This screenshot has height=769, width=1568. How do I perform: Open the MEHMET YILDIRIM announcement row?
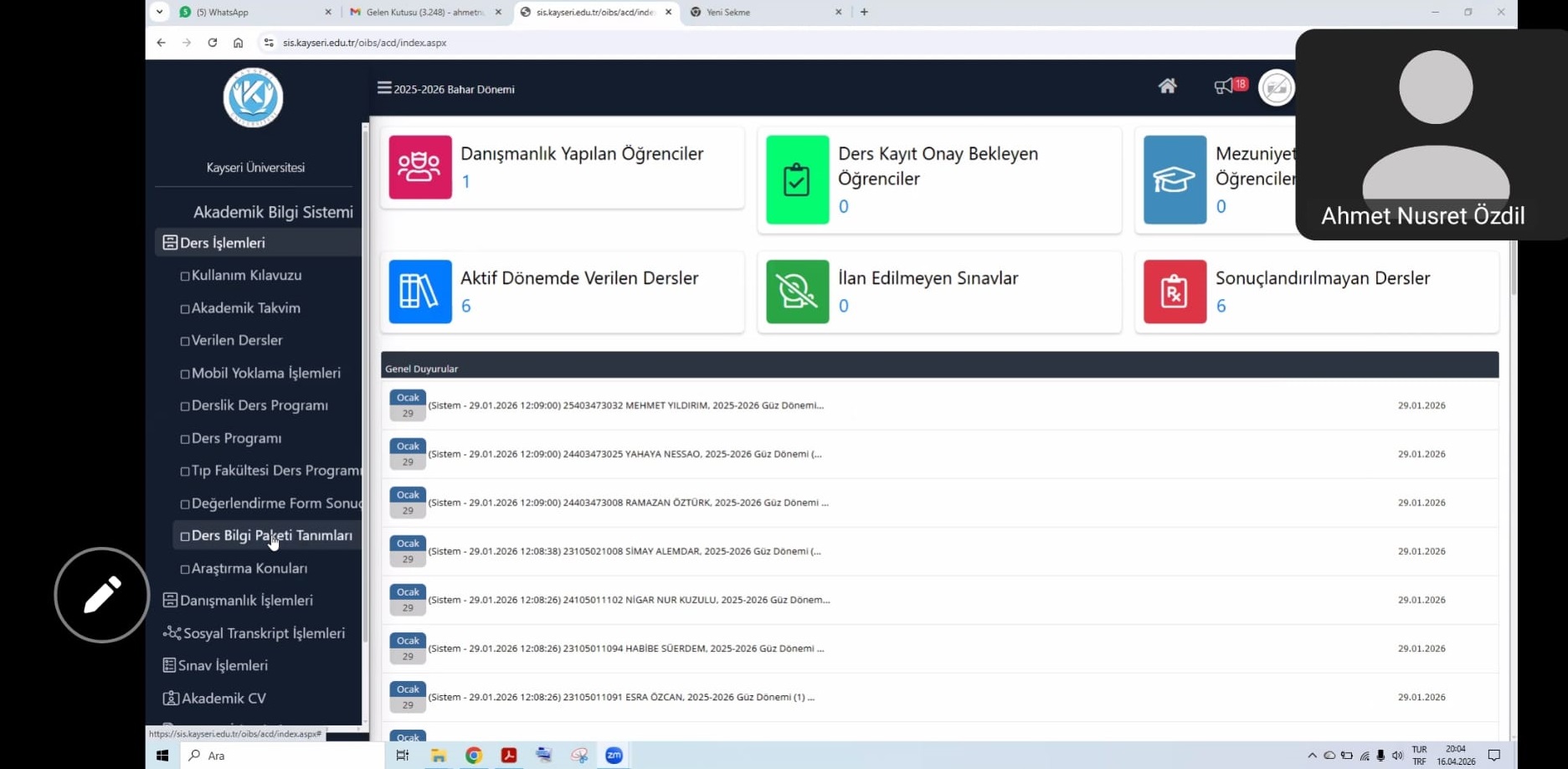[x=625, y=405]
